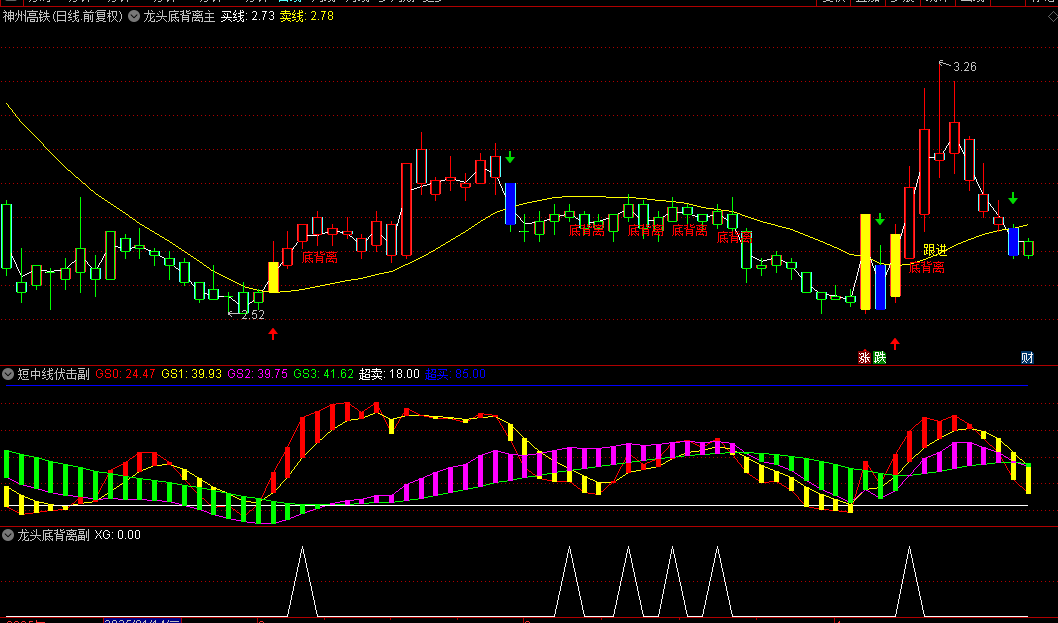This screenshot has height=623, width=1058.
Task: Click the white 超卖 horizontal line
Action: (516, 506)
